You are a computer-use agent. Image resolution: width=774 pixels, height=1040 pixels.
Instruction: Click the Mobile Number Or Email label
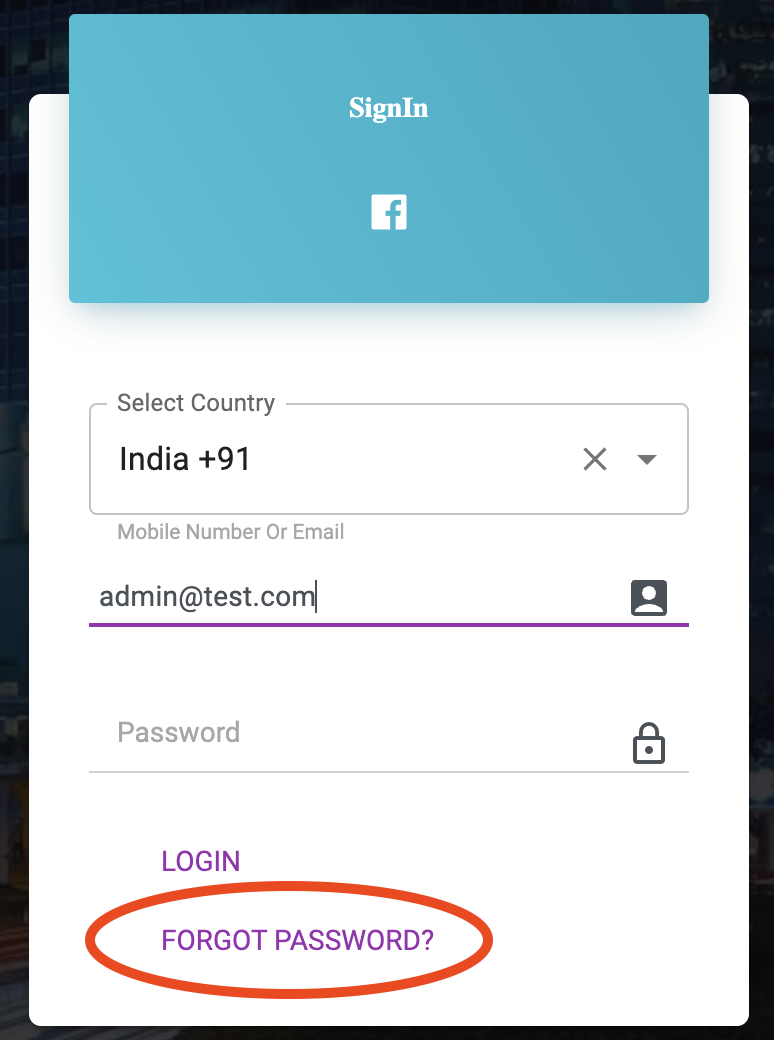tap(230, 531)
